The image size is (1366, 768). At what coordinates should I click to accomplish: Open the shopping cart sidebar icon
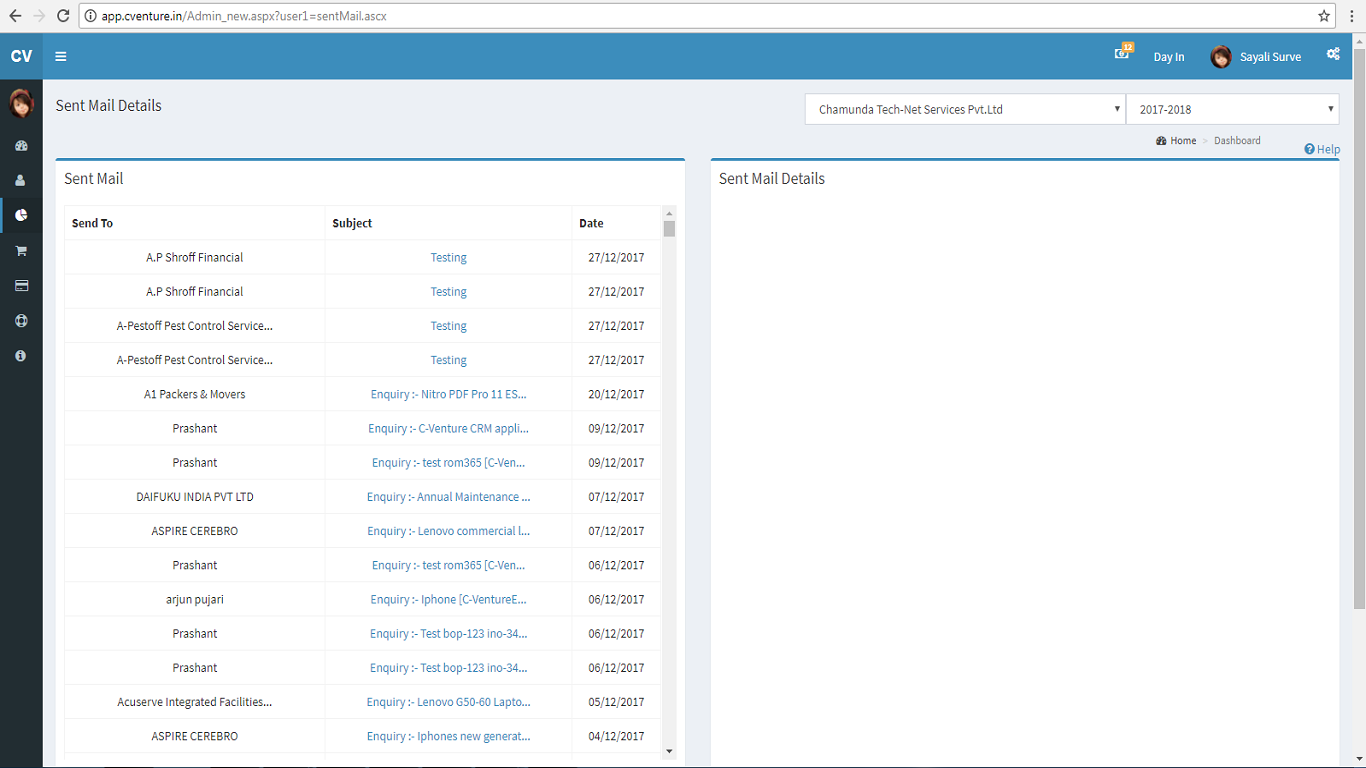coord(21,251)
